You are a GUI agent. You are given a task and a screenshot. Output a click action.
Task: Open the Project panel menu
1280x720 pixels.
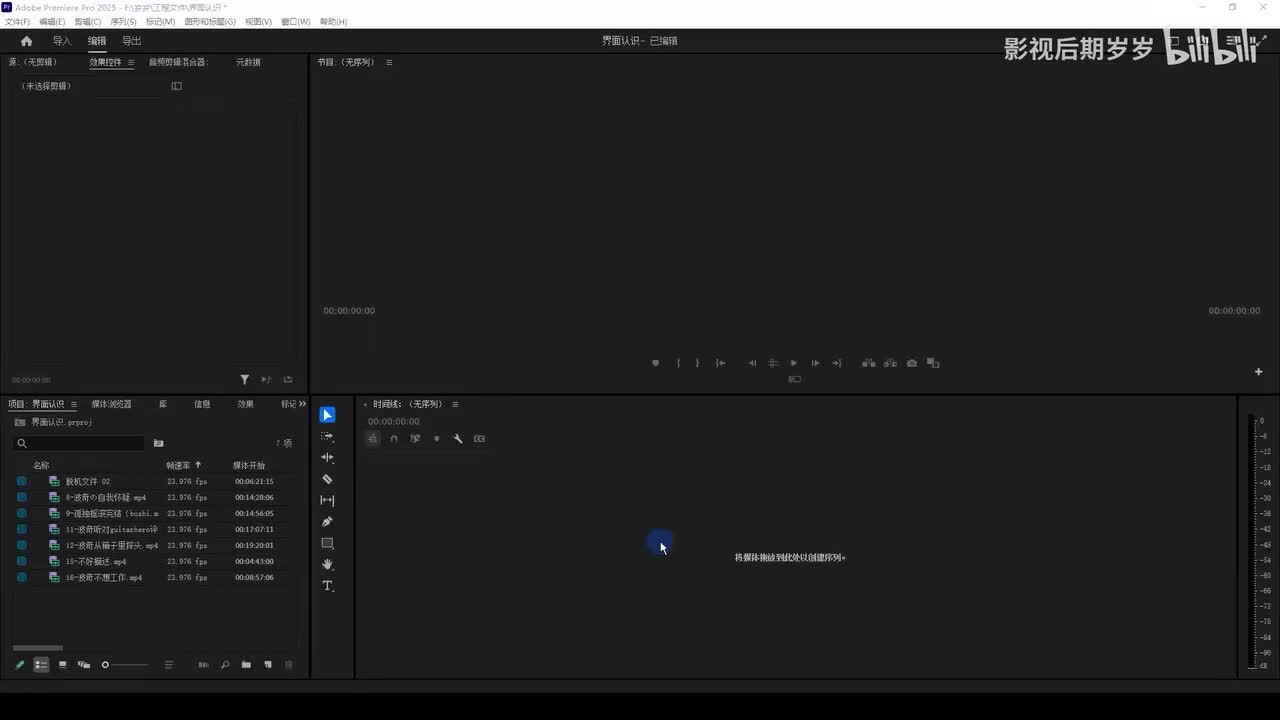click(x=73, y=405)
